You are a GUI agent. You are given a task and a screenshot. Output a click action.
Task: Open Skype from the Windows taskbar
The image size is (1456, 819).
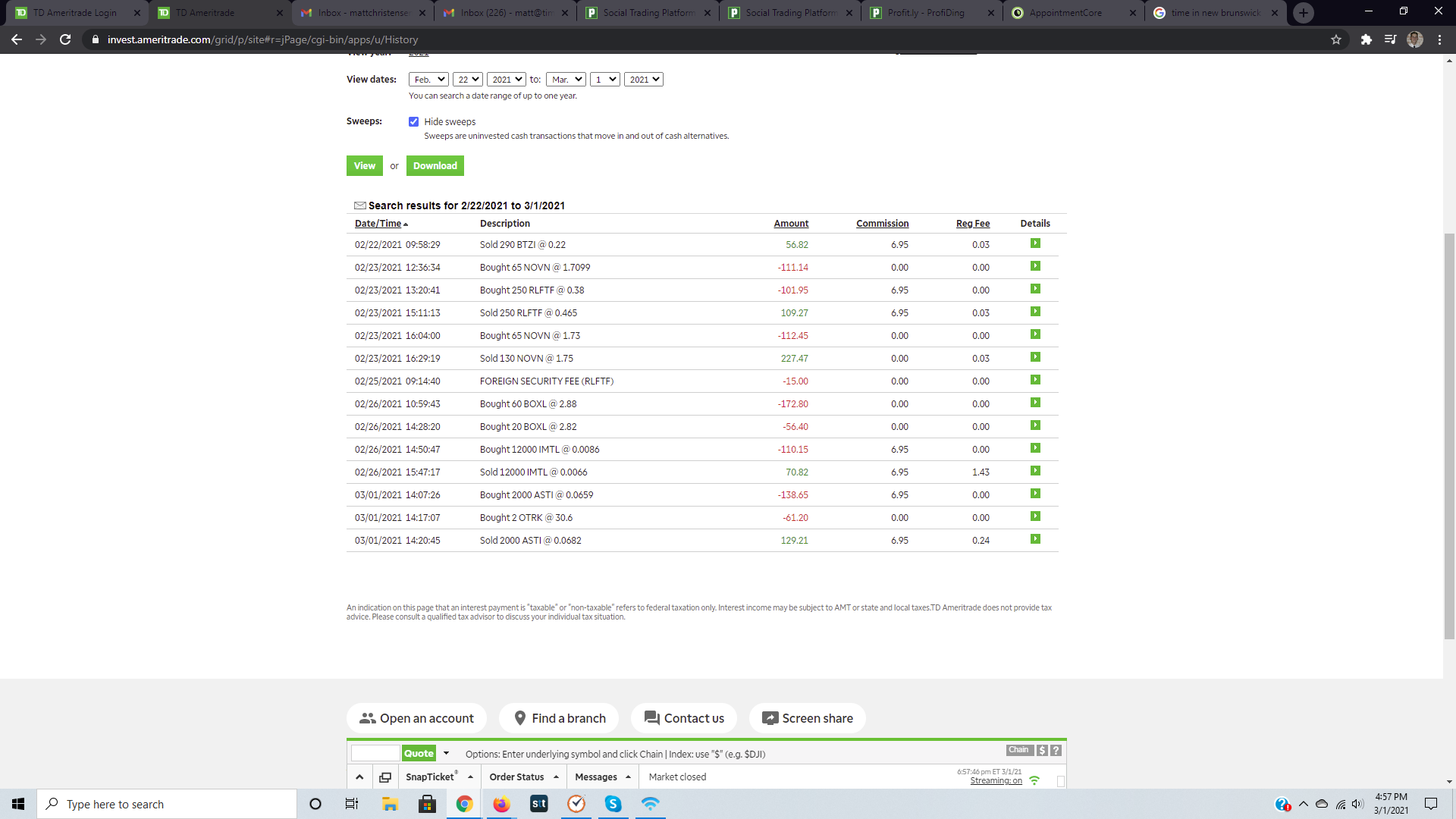pyautogui.click(x=613, y=804)
